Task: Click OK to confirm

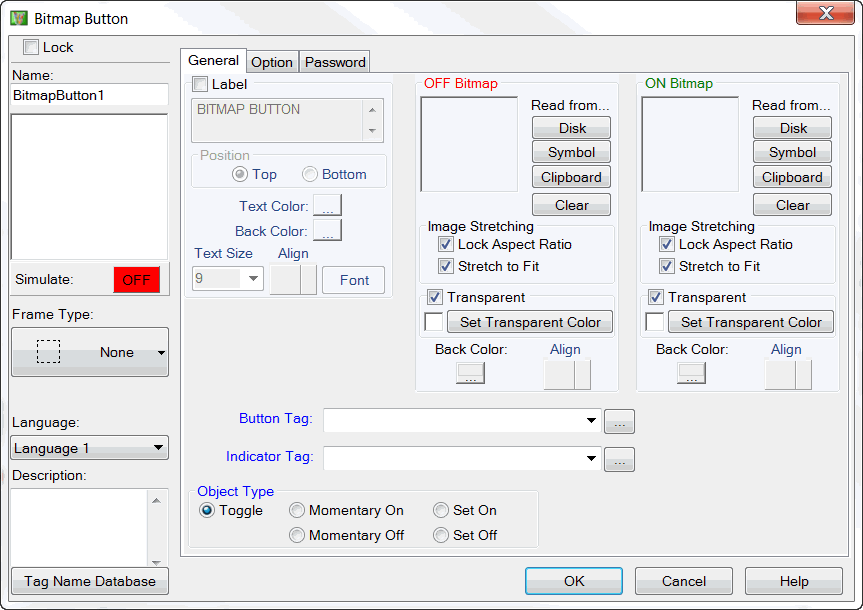Action: click(574, 581)
